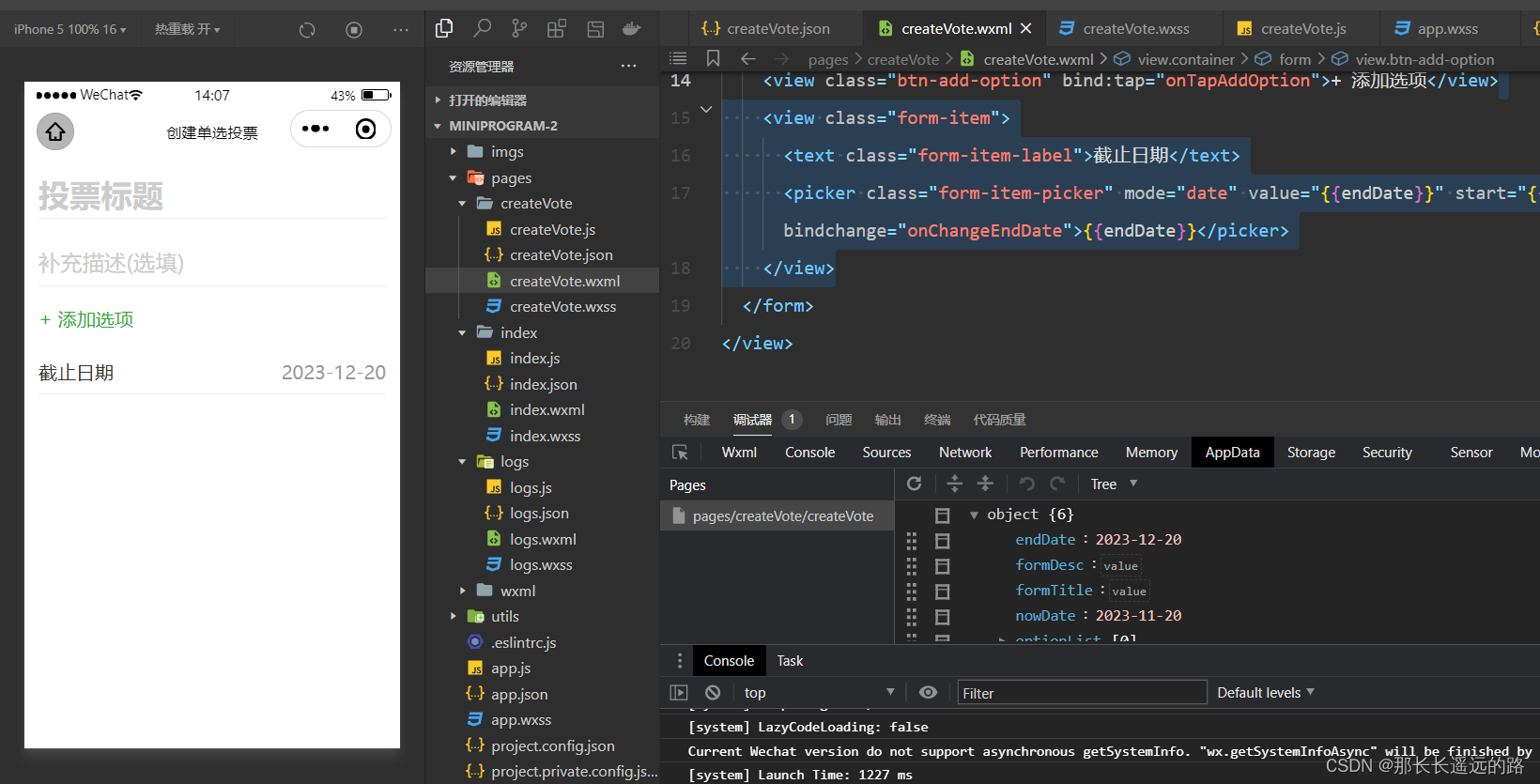The height and width of the screenshot is (784, 1540).
Task: Open simulator toolbar more options ellipsis
Action: 401,30
